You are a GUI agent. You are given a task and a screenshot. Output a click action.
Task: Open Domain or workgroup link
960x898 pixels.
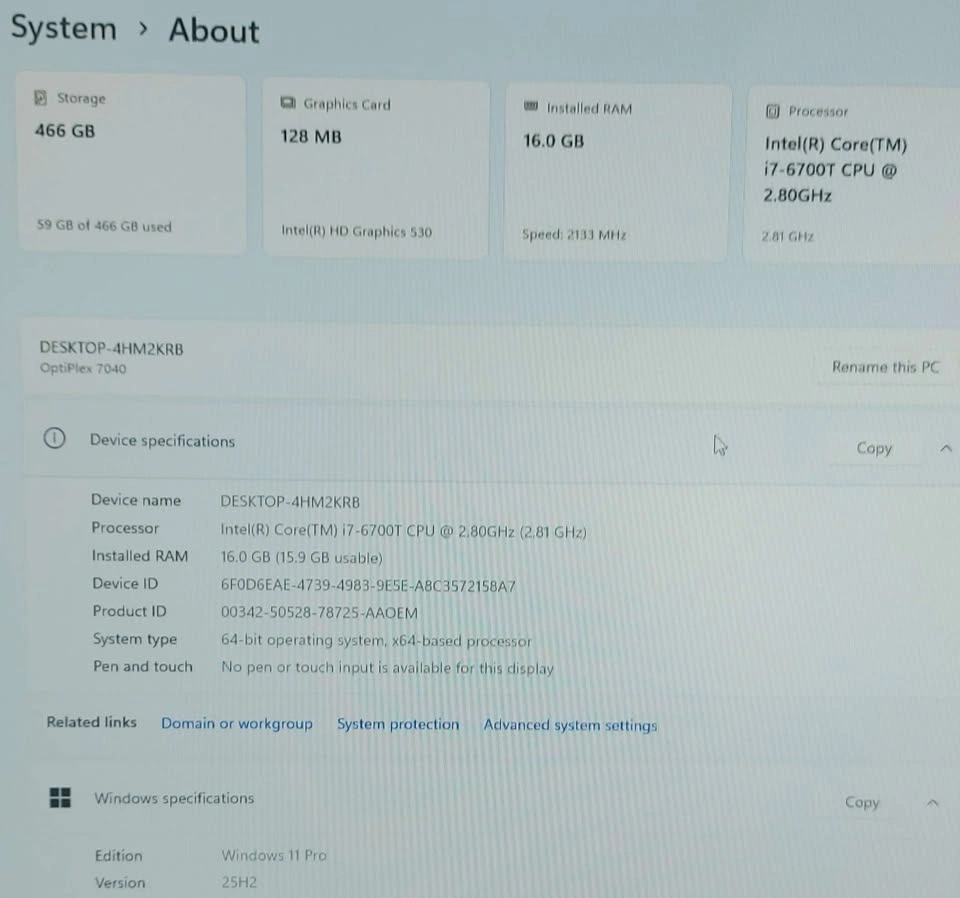[237, 723]
